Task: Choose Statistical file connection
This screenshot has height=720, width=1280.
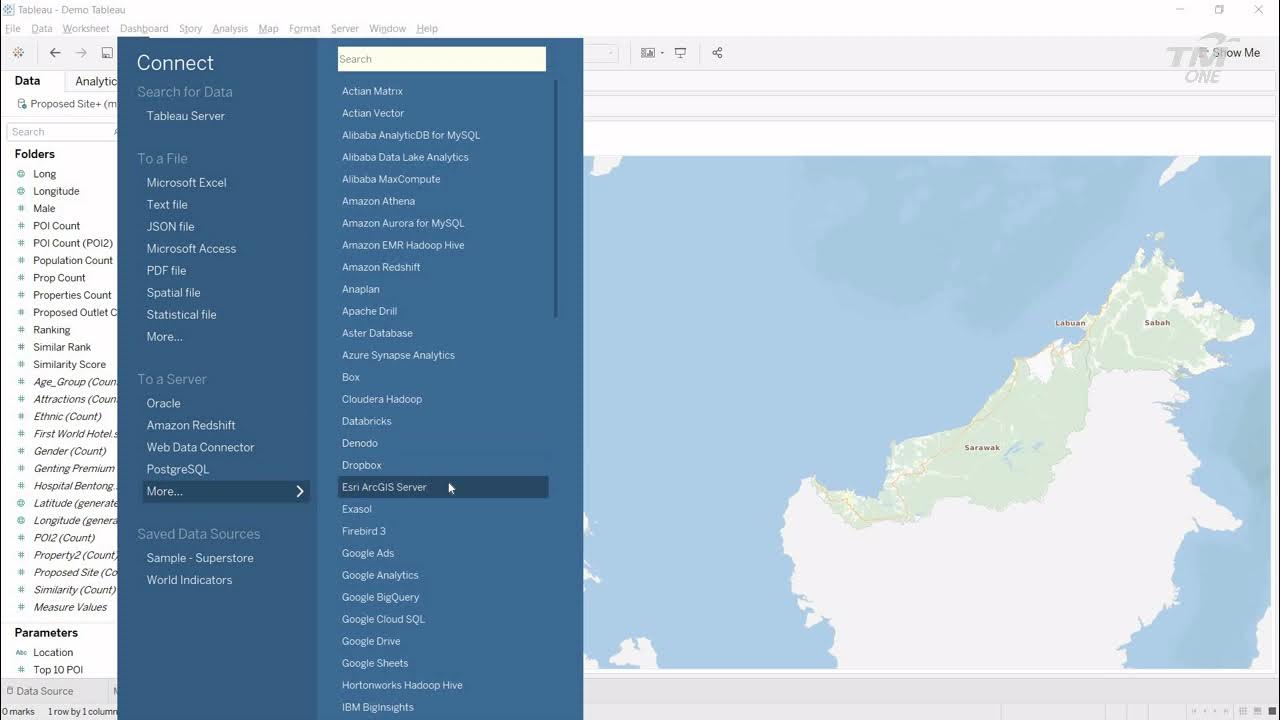Action: coord(182,315)
